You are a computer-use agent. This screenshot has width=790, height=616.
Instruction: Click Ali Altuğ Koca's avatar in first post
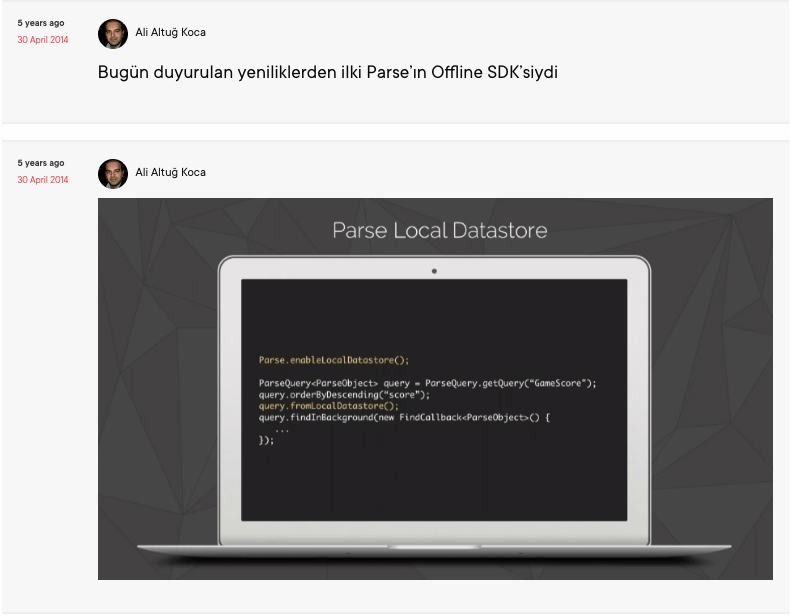click(113, 33)
